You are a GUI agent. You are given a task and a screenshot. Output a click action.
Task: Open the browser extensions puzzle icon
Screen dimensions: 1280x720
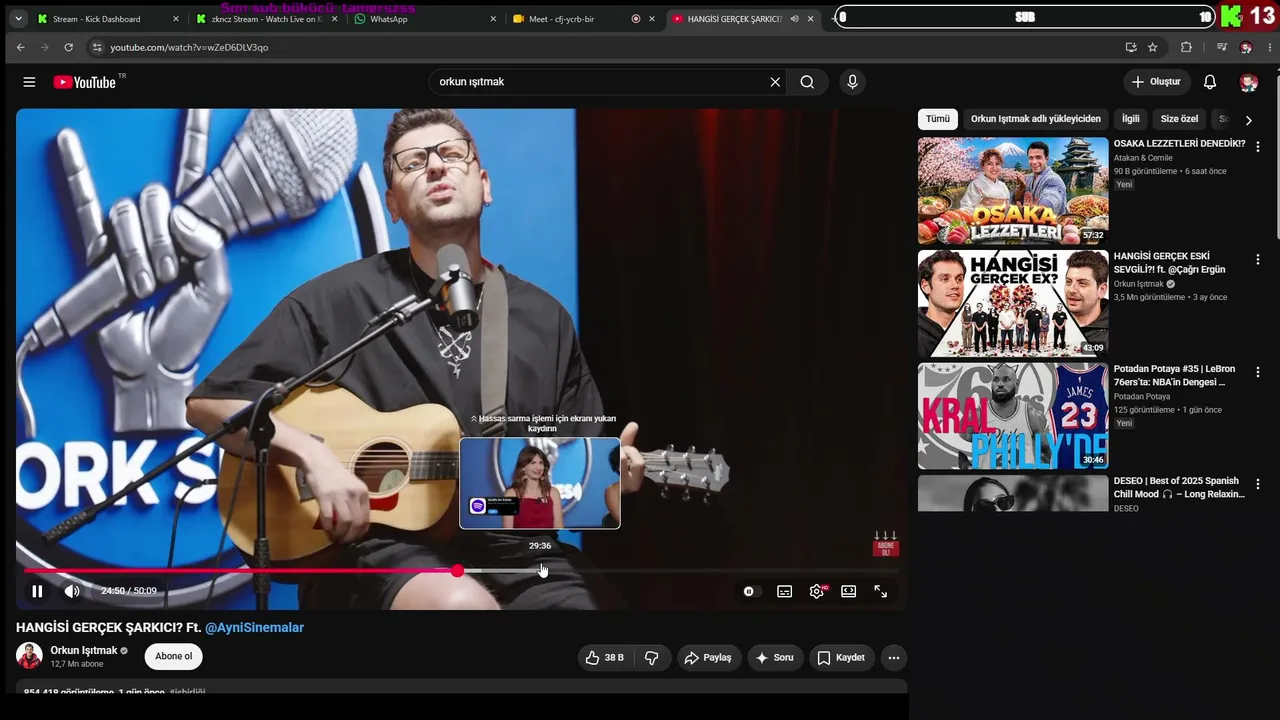1186,47
